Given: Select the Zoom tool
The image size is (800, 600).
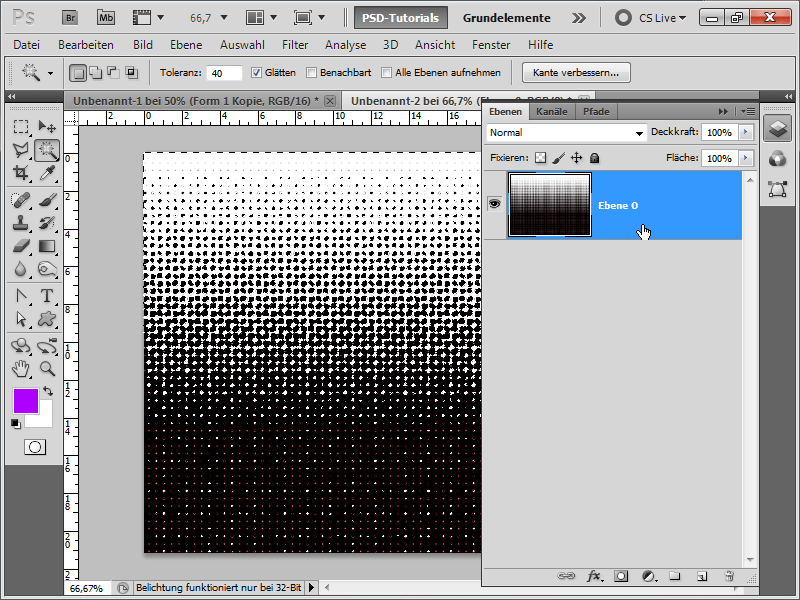Looking at the screenshot, I should pyautogui.click(x=47, y=369).
